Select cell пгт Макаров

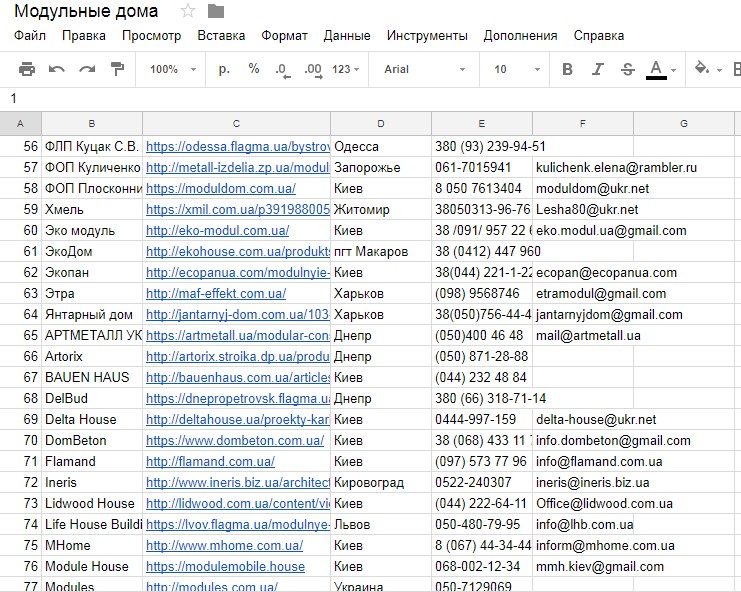tap(381, 251)
